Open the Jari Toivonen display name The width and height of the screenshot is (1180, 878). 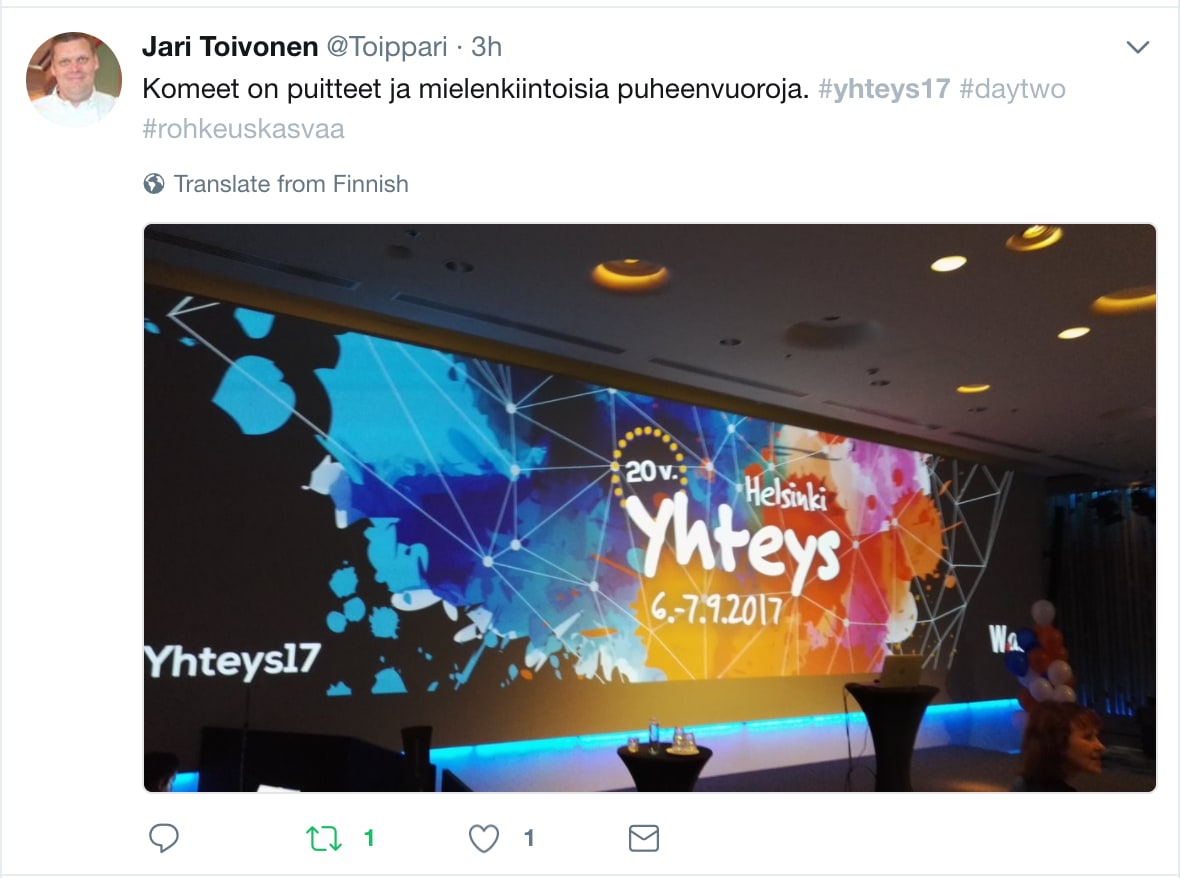click(x=230, y=47)
